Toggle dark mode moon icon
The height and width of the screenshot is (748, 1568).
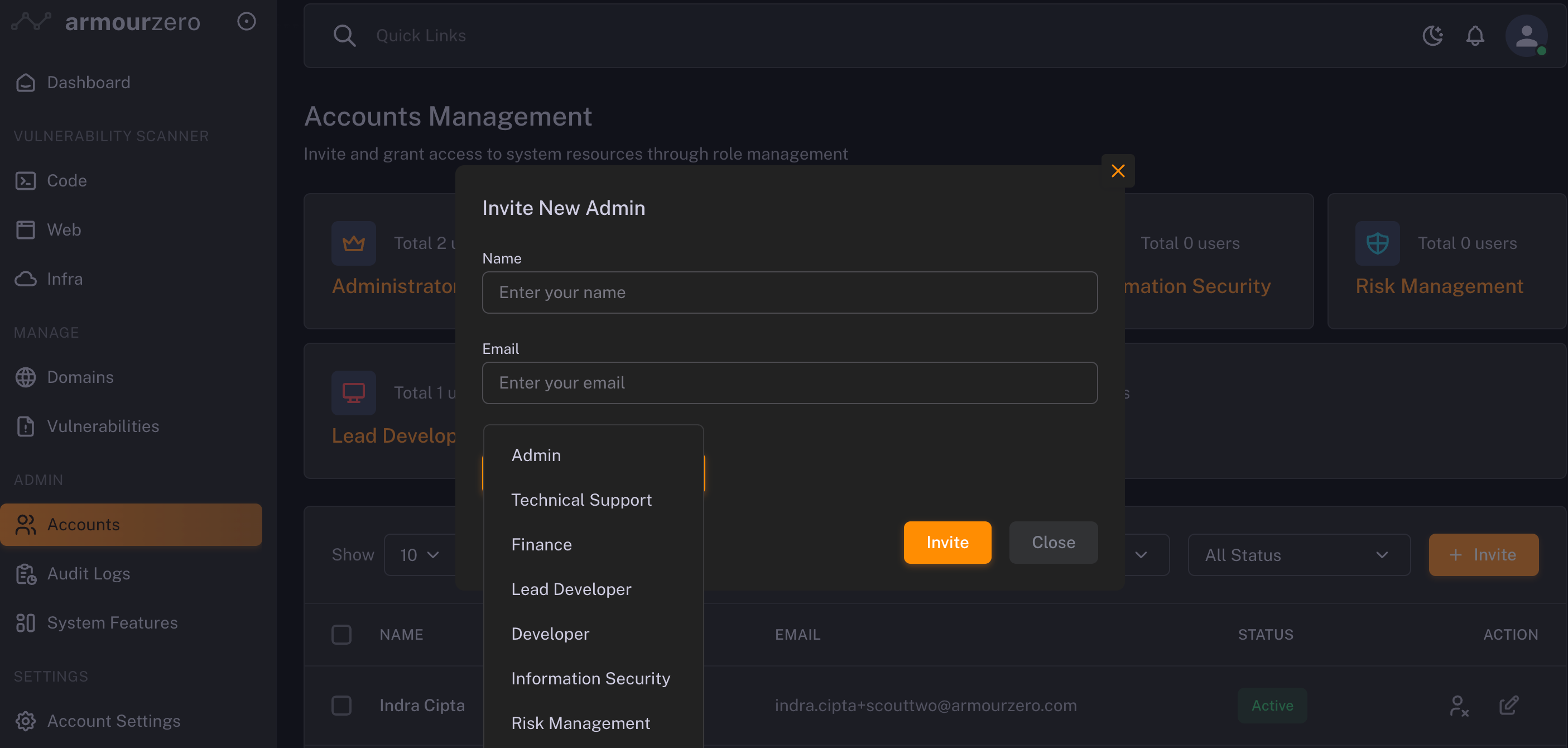(x=1432, y=36)
